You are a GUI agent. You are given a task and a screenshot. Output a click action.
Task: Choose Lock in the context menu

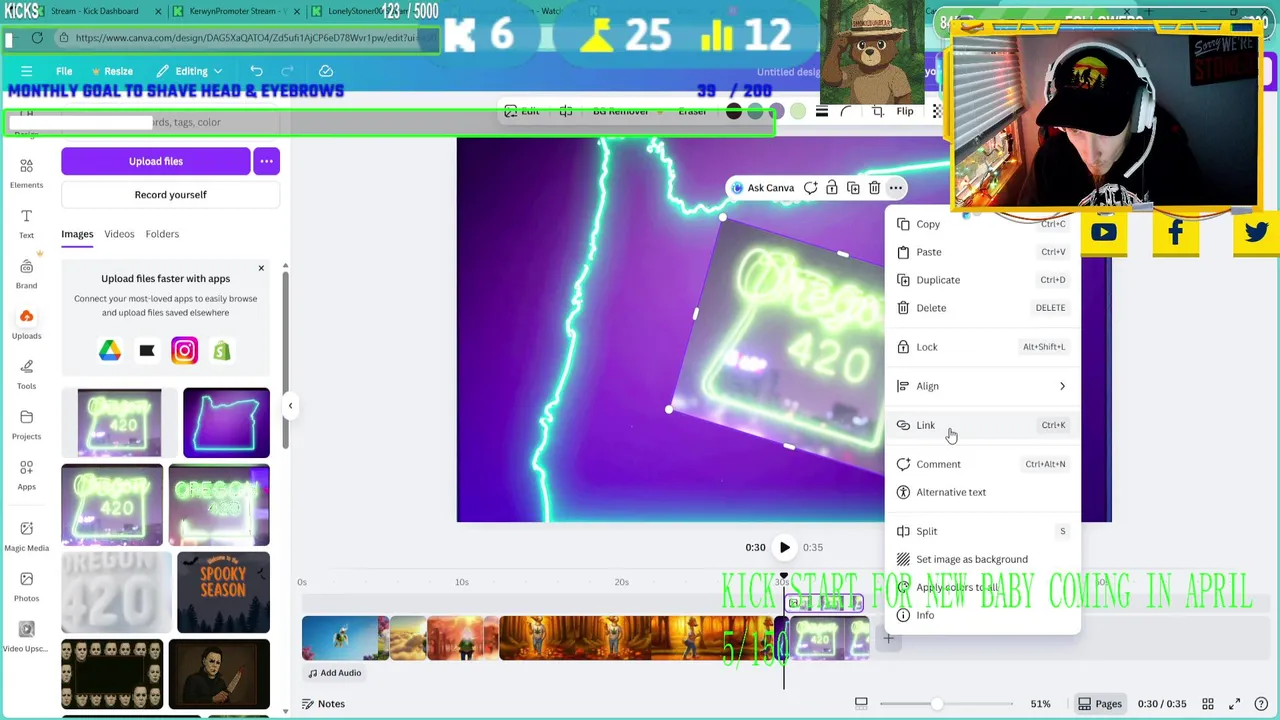(982, 347)
